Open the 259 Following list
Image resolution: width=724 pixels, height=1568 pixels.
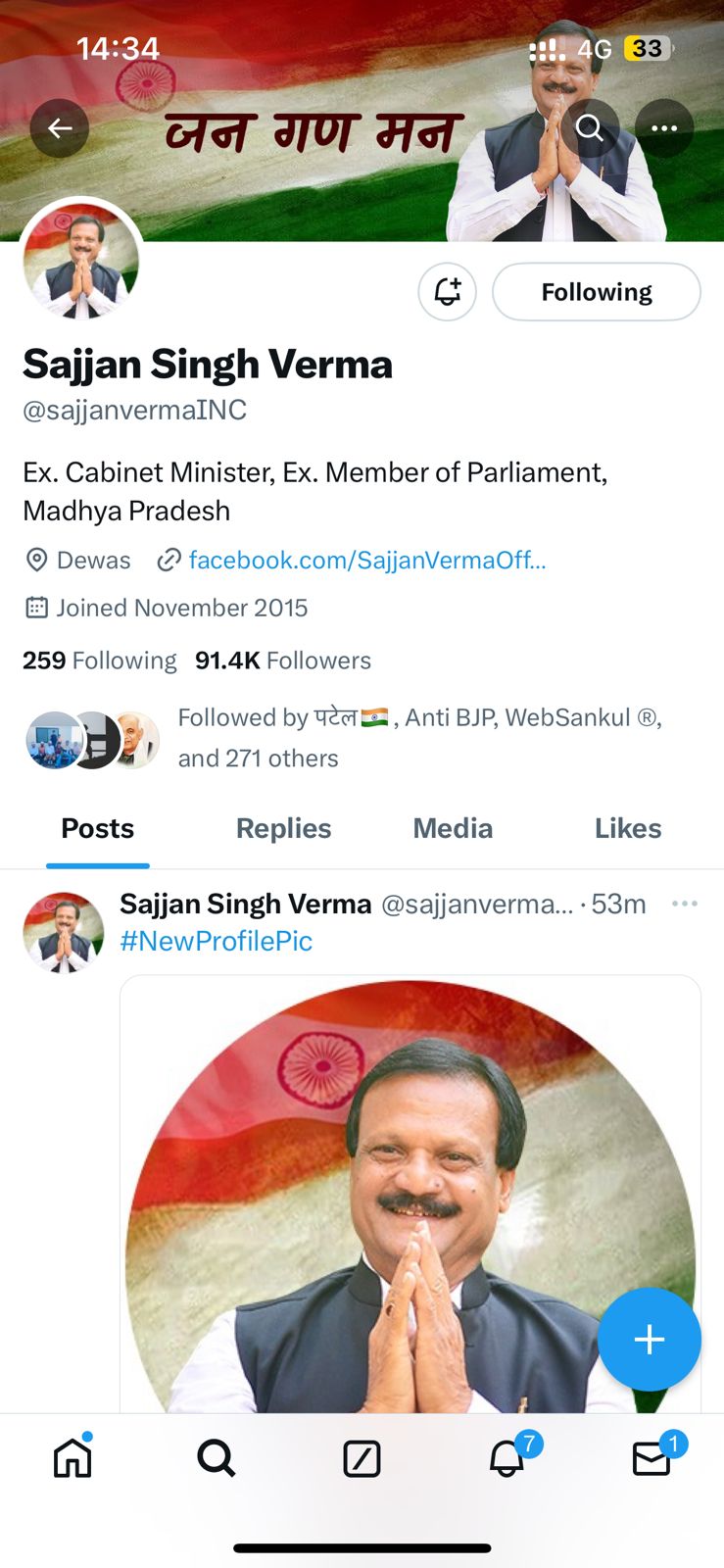point(100,661)
